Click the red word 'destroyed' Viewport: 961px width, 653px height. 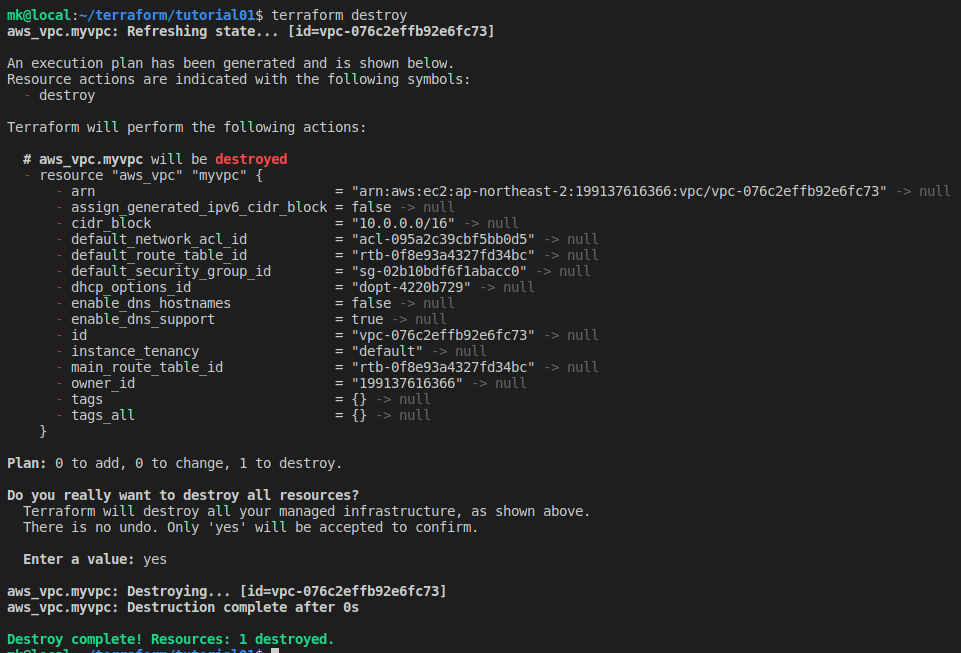[251, 159]
